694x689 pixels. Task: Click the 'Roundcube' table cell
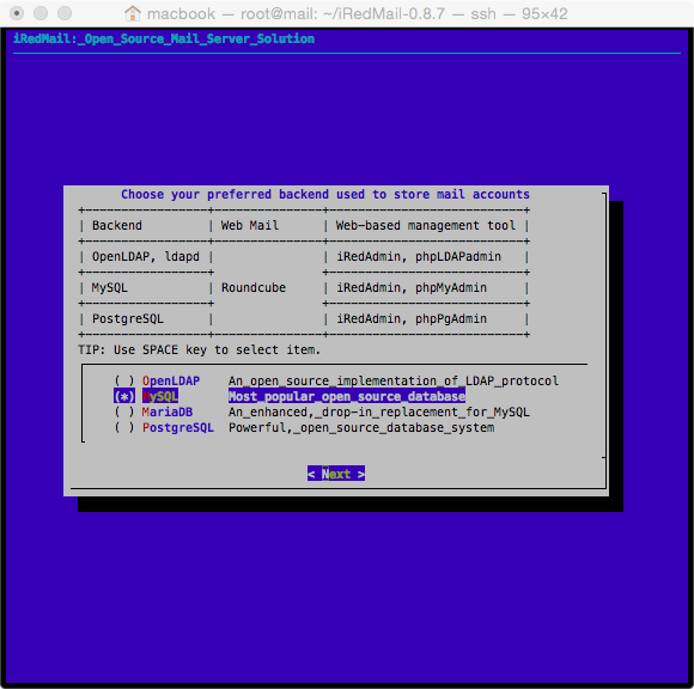click(x=254, y=288)
